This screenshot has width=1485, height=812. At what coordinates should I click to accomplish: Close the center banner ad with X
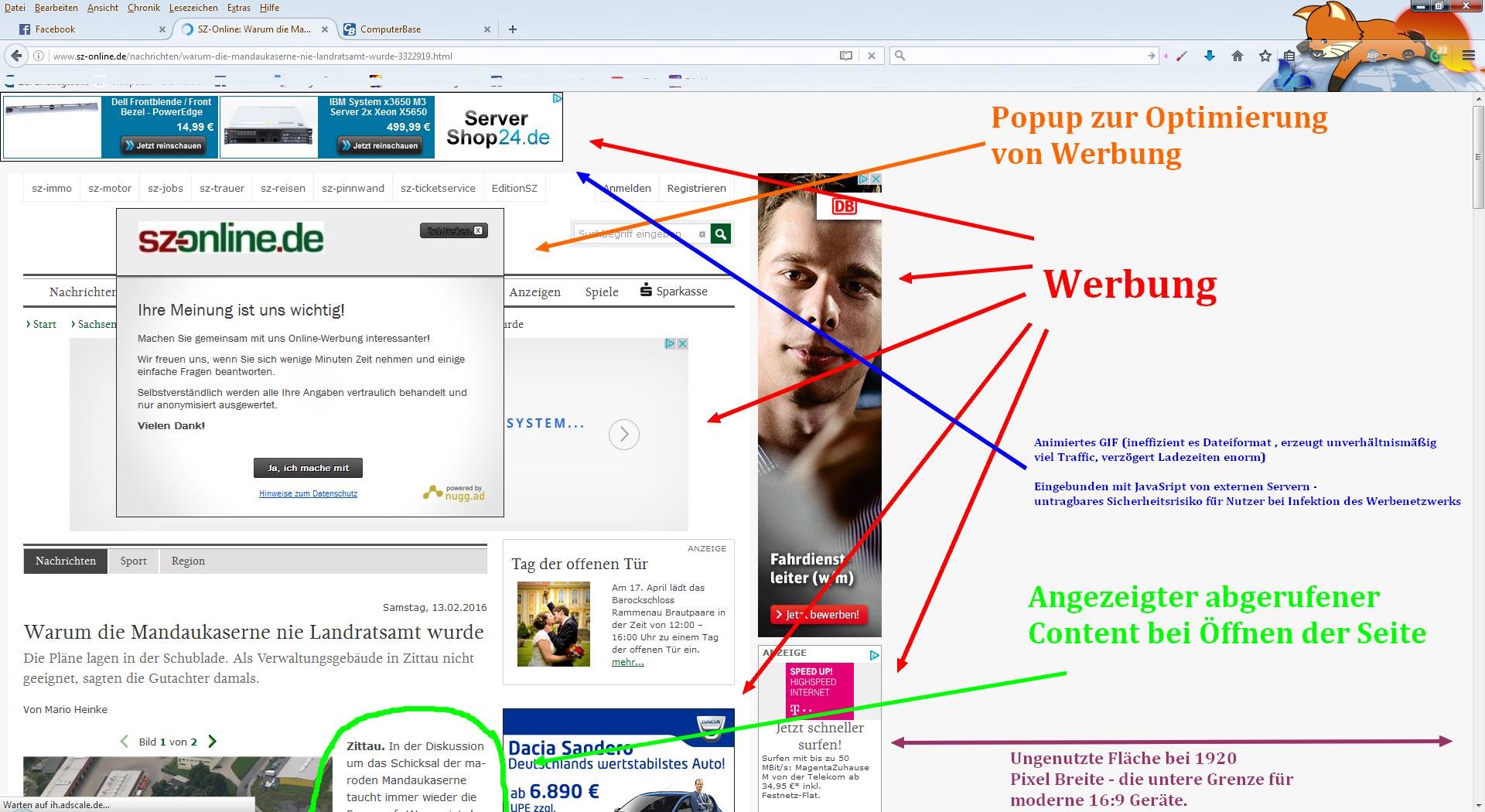pyautogui.click(x=682, y=343)
